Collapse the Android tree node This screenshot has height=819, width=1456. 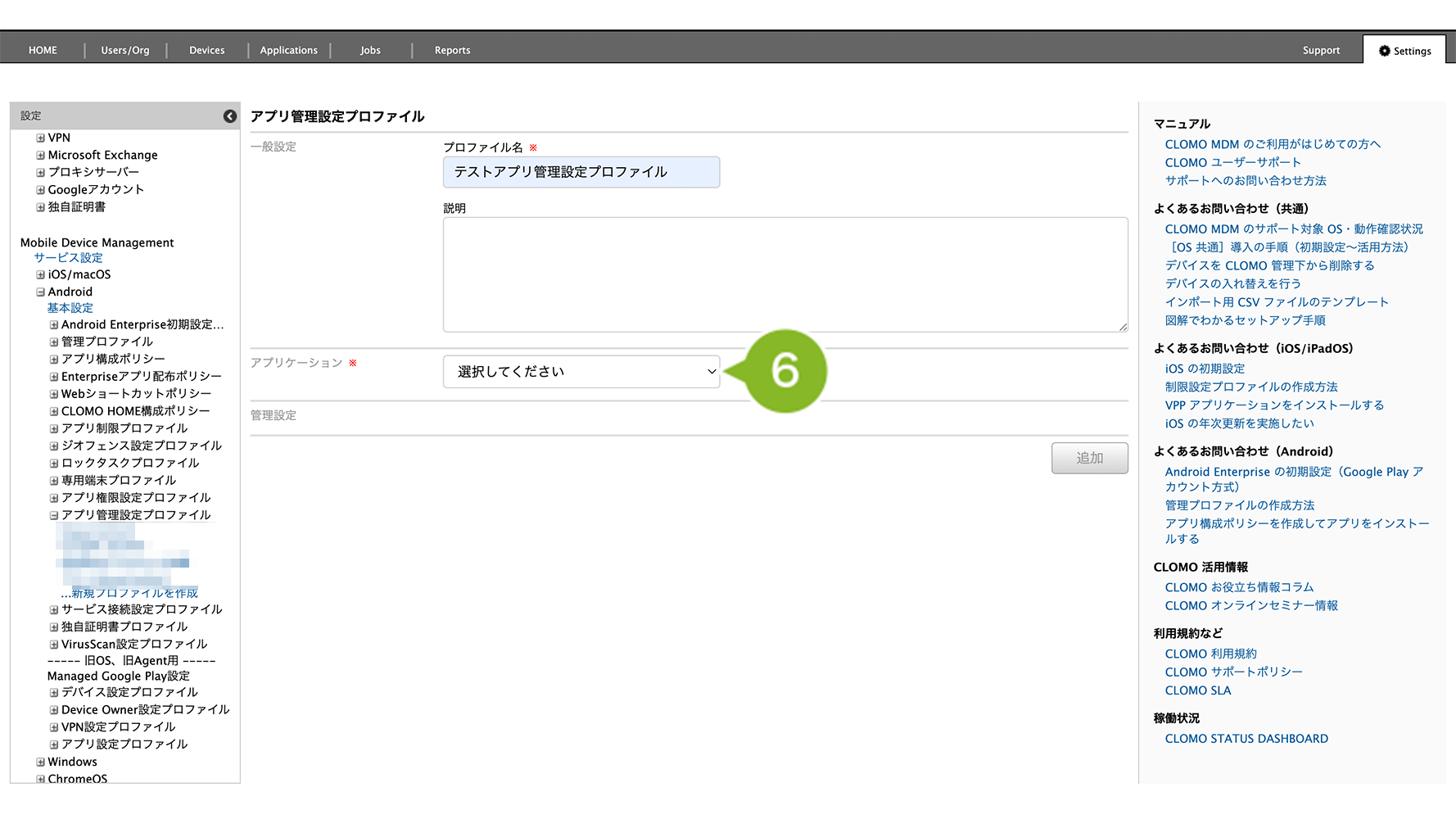[x=40, y=292]
